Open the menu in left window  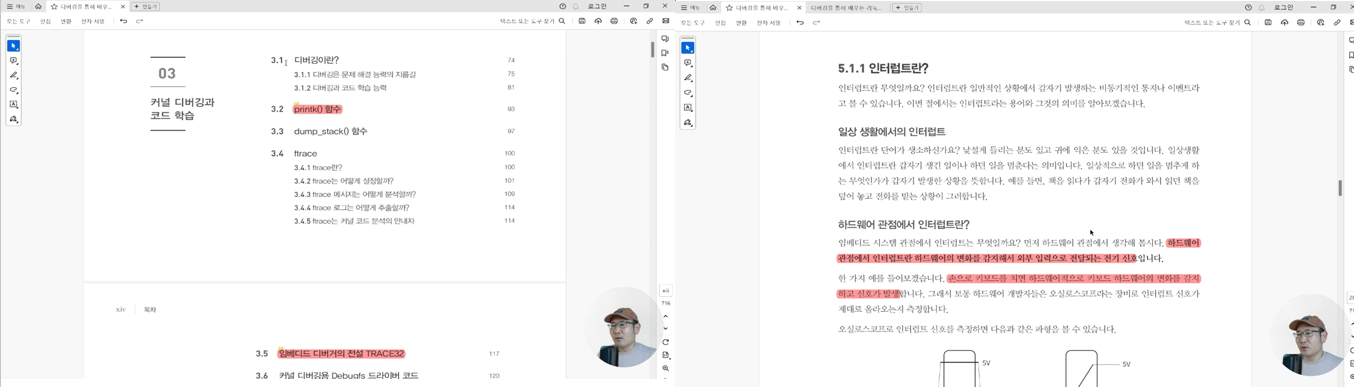click(16, 6)
